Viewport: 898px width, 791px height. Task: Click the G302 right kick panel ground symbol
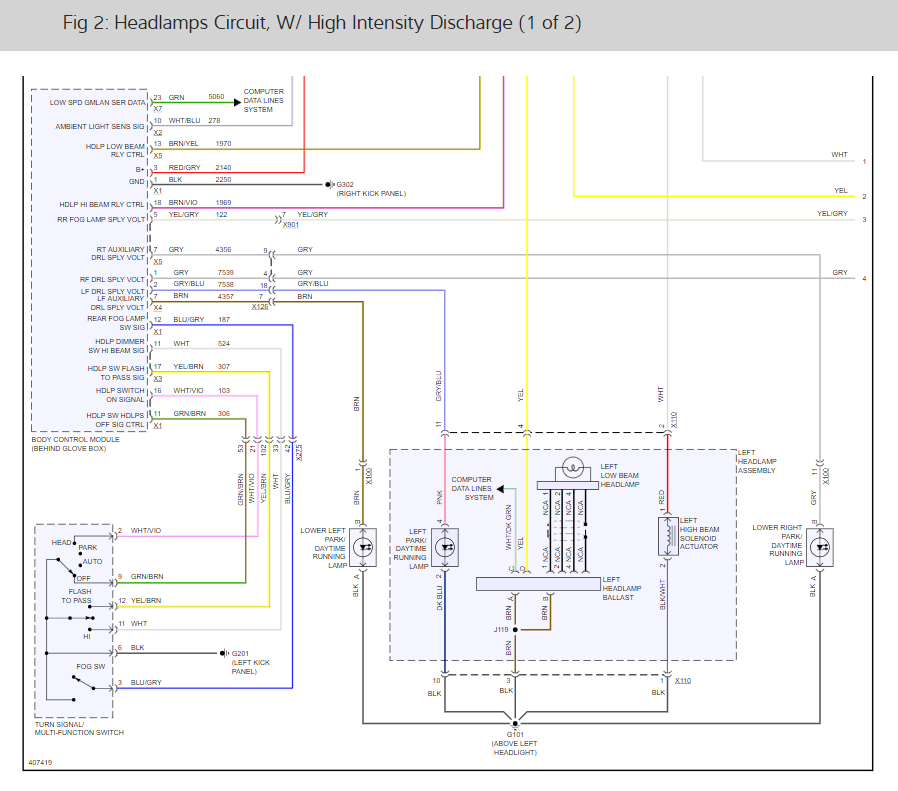click(328, 185)
